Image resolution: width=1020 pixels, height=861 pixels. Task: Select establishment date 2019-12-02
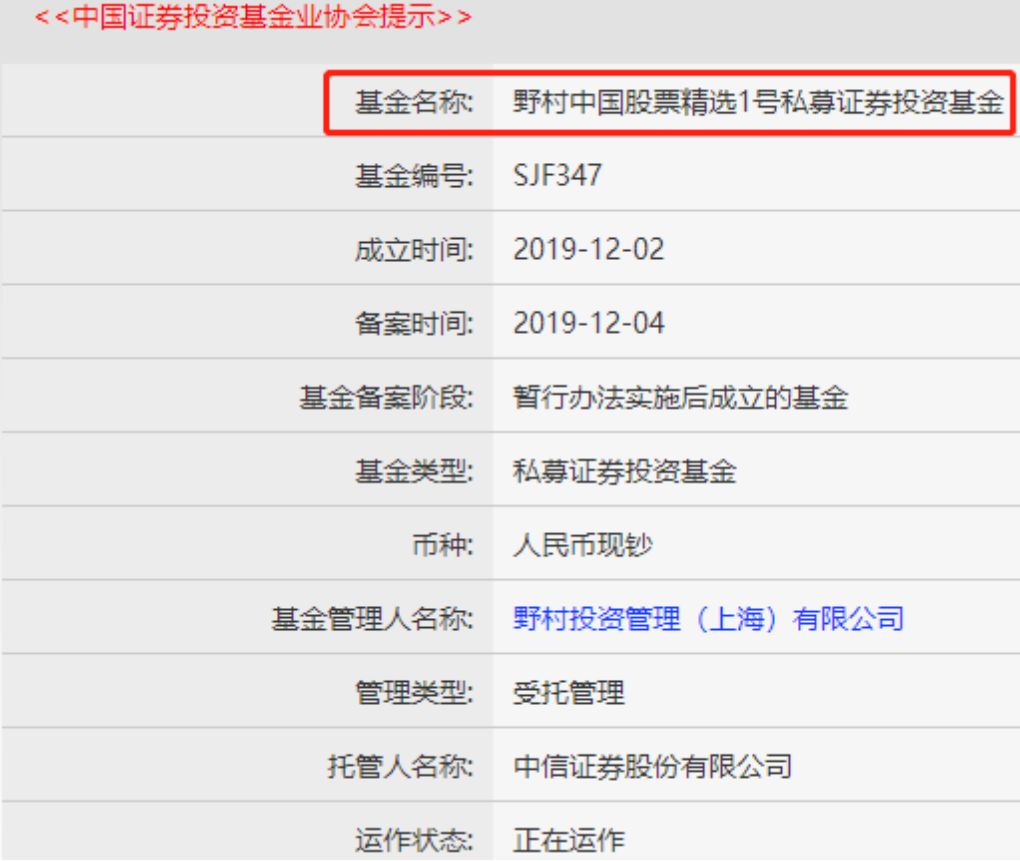tap(589, 250)
